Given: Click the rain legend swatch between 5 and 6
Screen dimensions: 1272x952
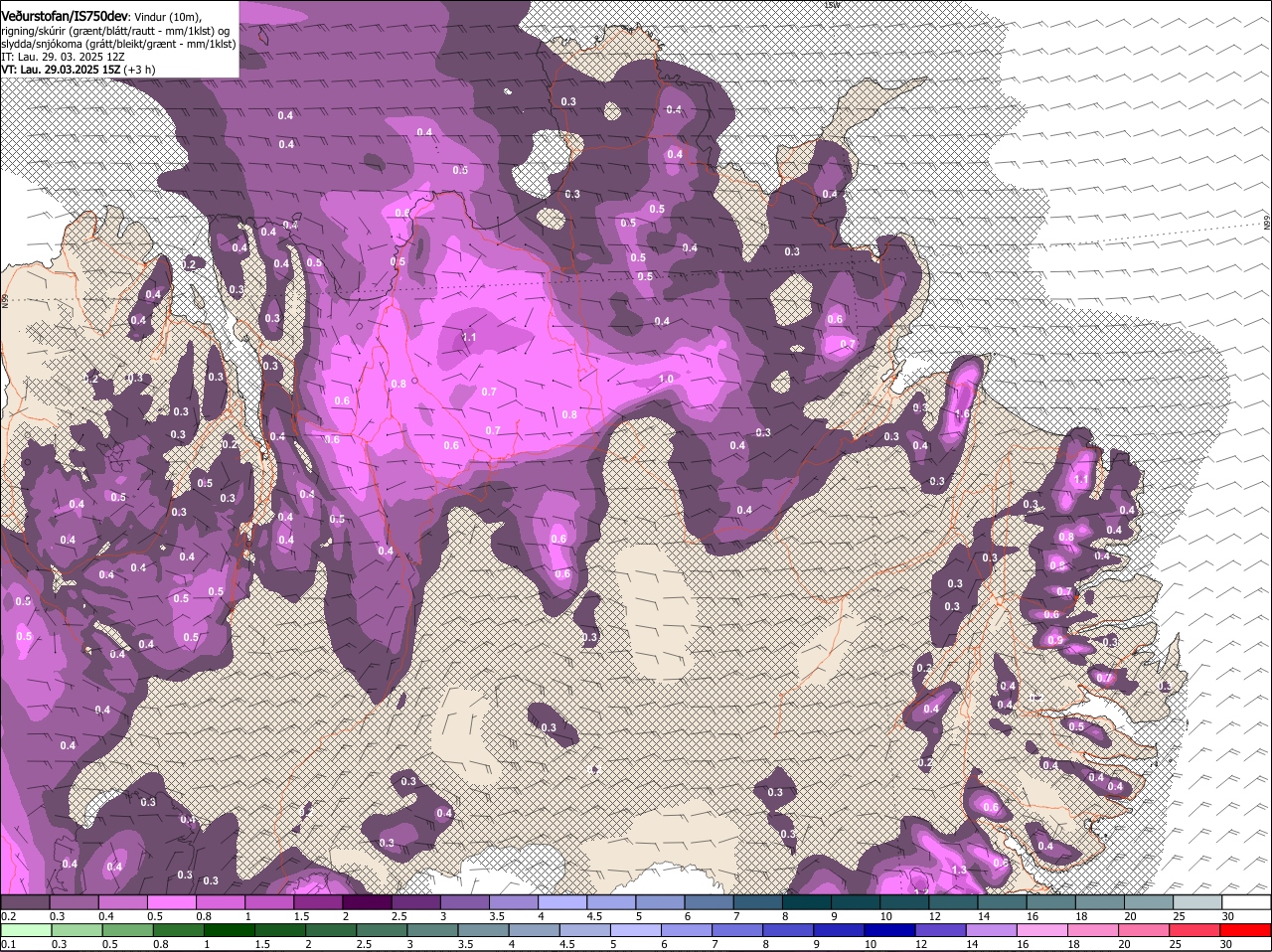Looking at the screenshot, I should (x=636, y=931).
